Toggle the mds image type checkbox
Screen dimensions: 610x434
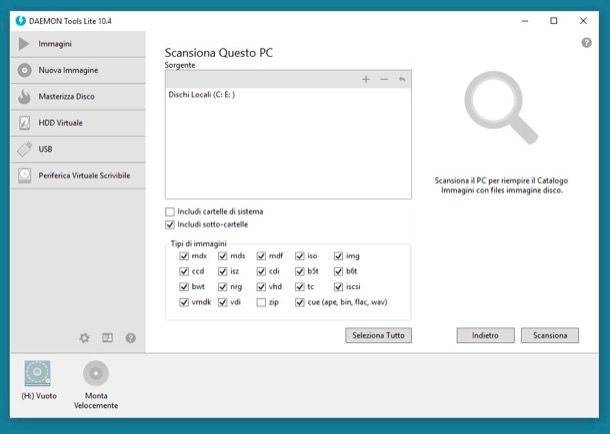coord(222,256)
